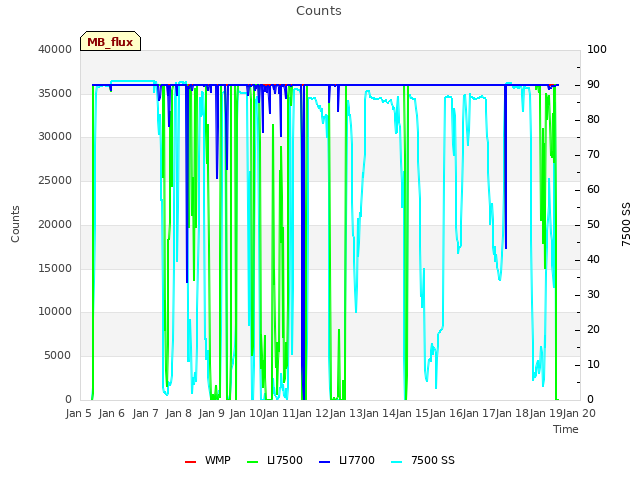Click the Jan 18 date tick label
This screenshot has width=640, height=480.
[x=512, y=413]
